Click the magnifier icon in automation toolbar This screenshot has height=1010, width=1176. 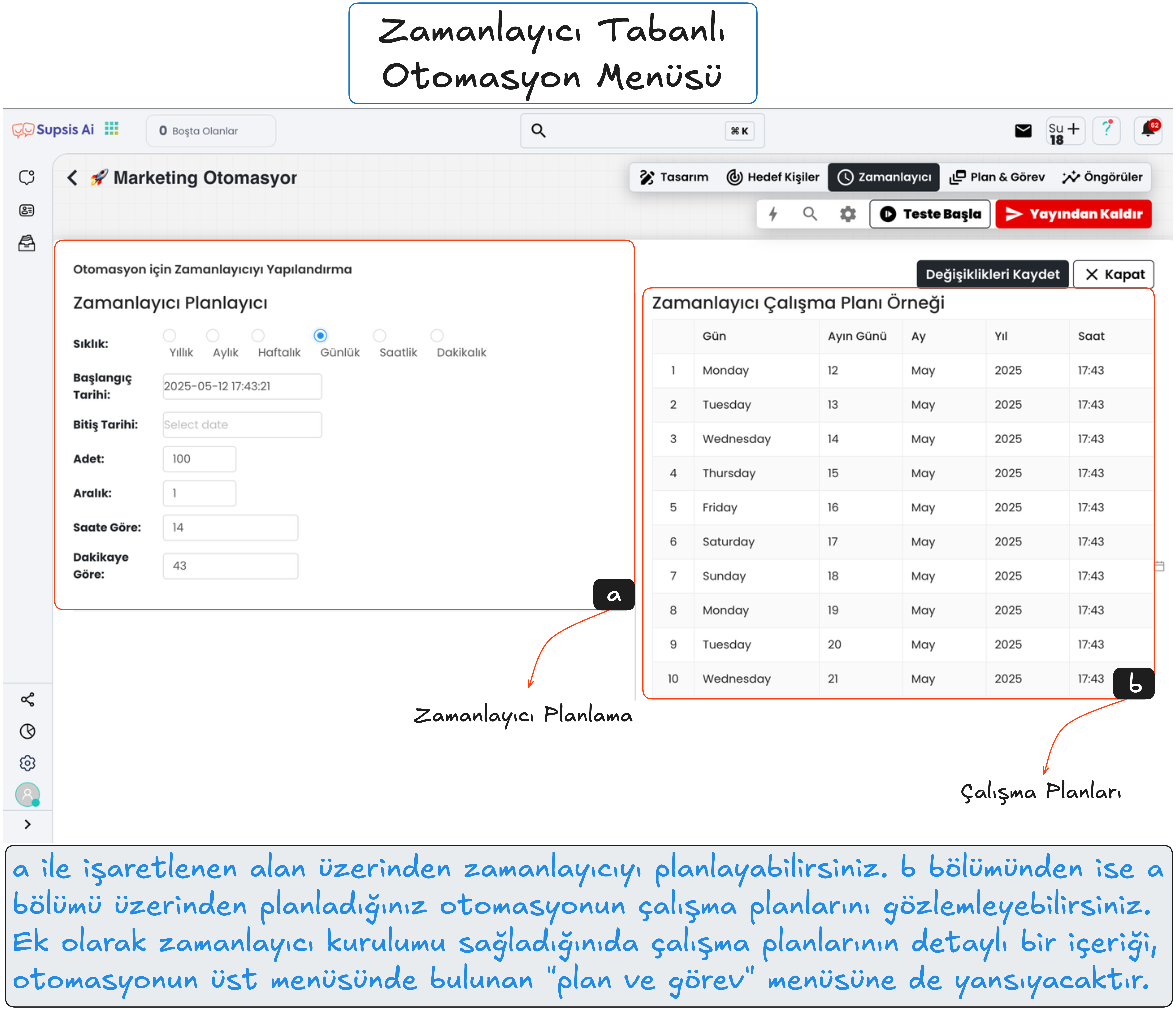(x=810, y=214)
